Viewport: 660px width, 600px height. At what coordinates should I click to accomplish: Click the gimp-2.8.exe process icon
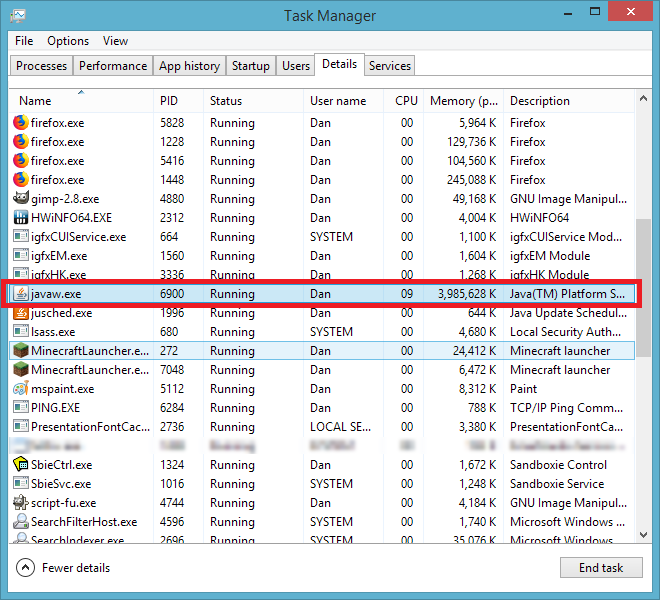(x=21, y=199)
